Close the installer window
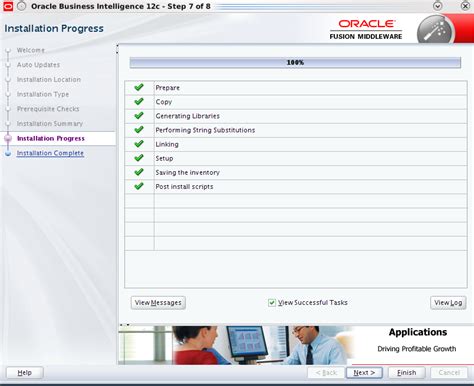This screenshot has height=386, width=474. [465, 6]
